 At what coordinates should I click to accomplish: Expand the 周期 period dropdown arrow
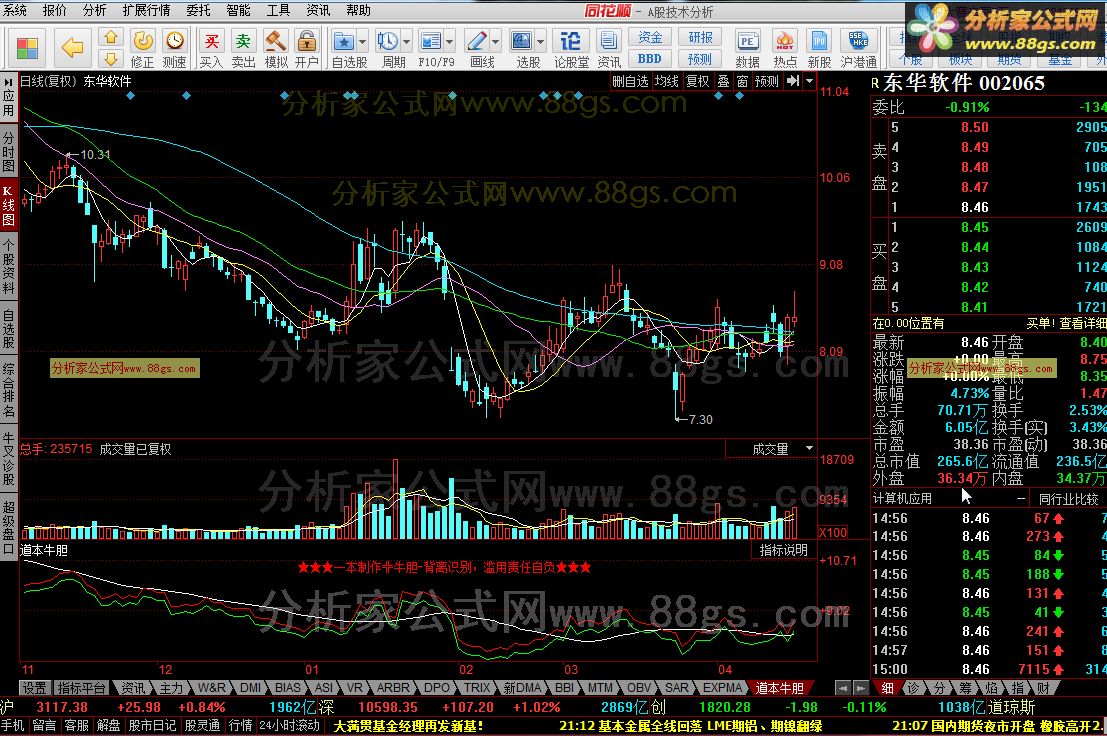tap(406, 42)
